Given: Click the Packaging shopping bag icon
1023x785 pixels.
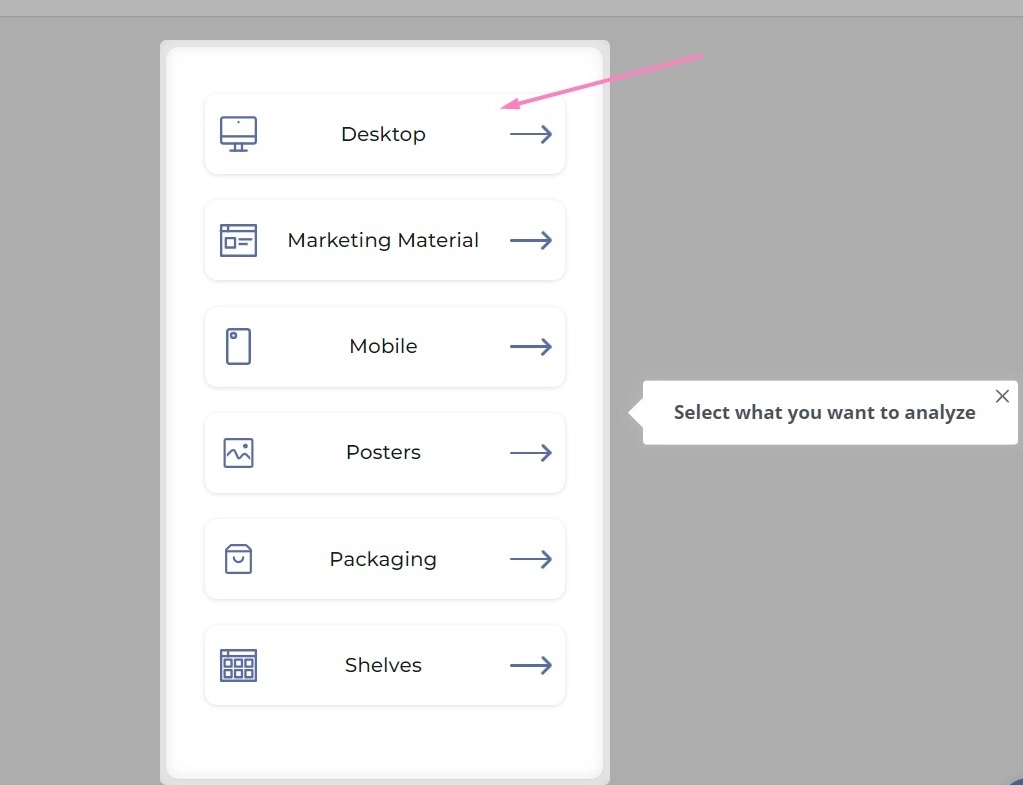Looking at the screenshot, I should click(x=238, y=559).
